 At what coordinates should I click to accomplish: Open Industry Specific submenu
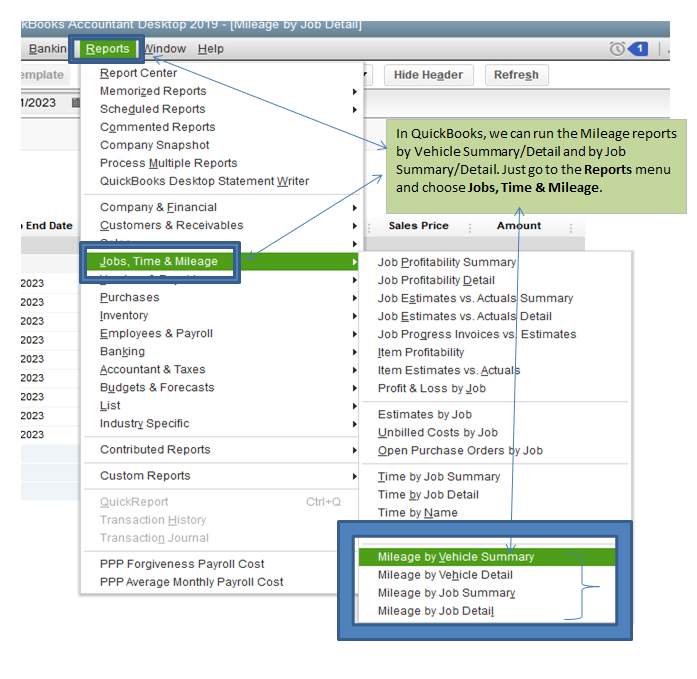[x=221, y=423]
